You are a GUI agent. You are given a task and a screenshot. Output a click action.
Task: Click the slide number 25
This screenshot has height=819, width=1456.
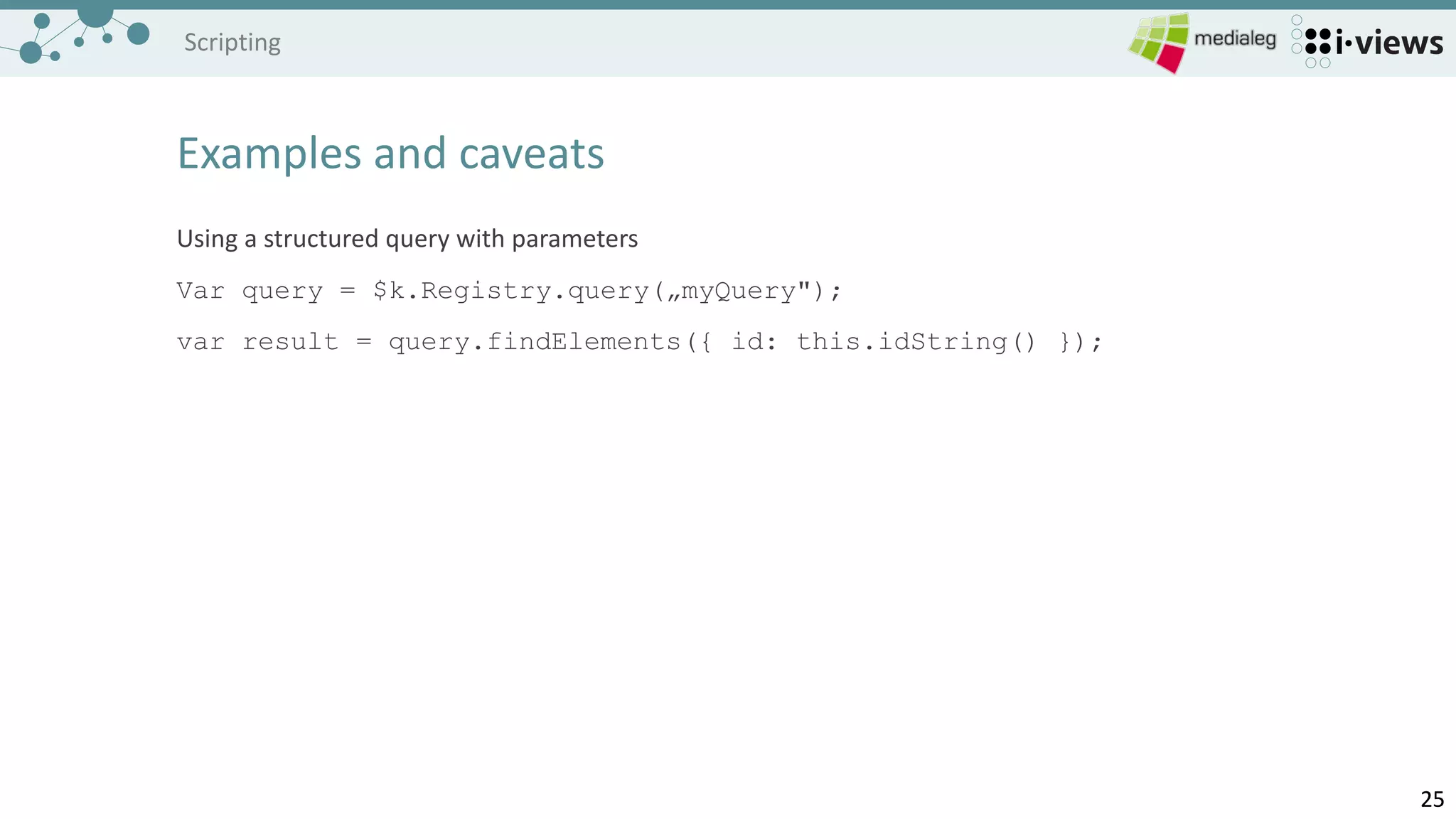(x=1432, y=799)
